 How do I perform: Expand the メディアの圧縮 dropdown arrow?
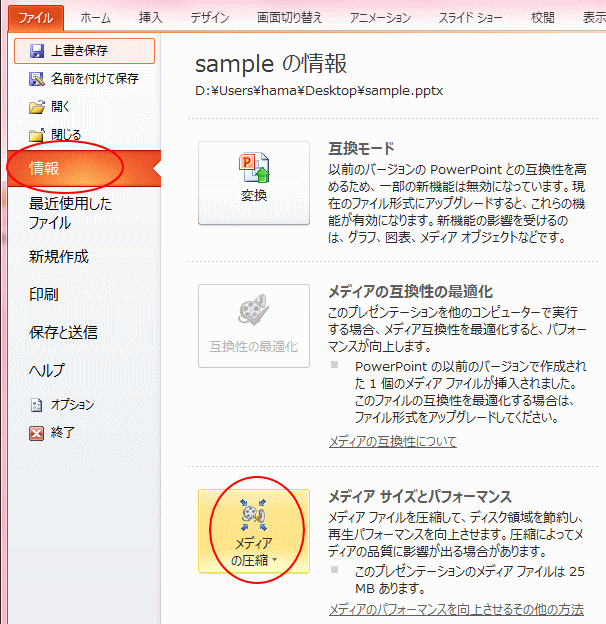275,560
